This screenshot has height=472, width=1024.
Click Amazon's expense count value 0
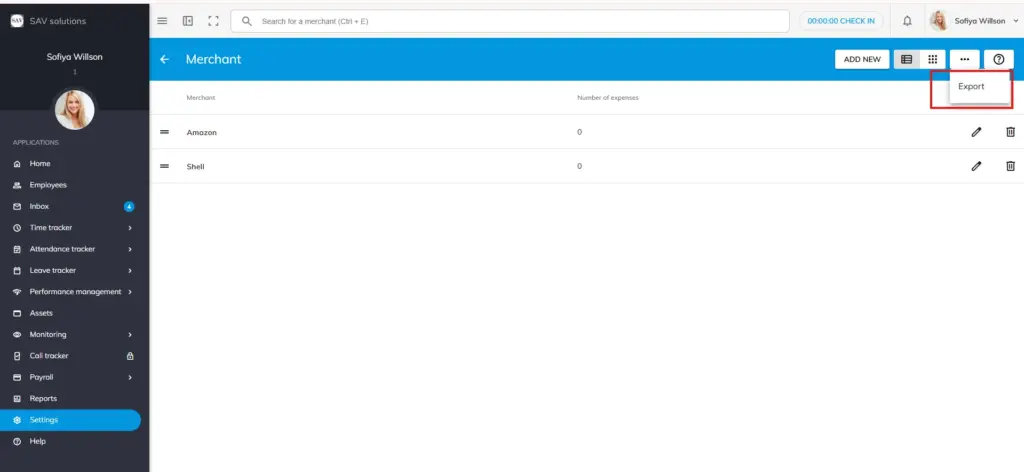579,132
